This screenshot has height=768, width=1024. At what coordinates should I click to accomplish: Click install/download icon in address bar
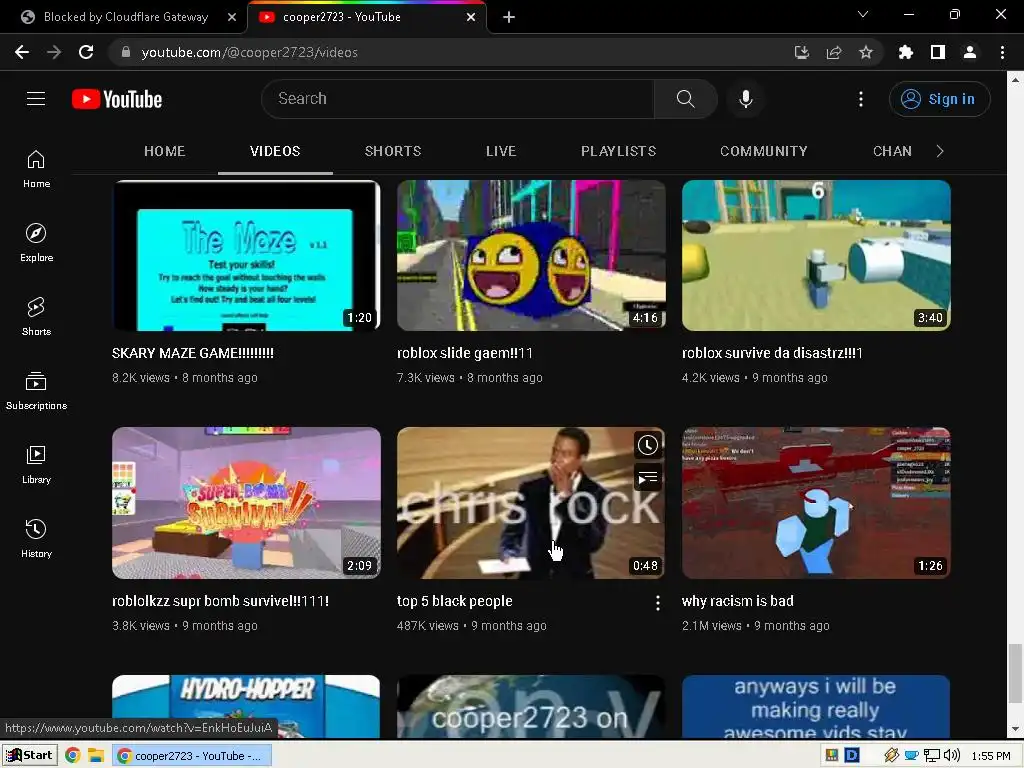[802, 52]
